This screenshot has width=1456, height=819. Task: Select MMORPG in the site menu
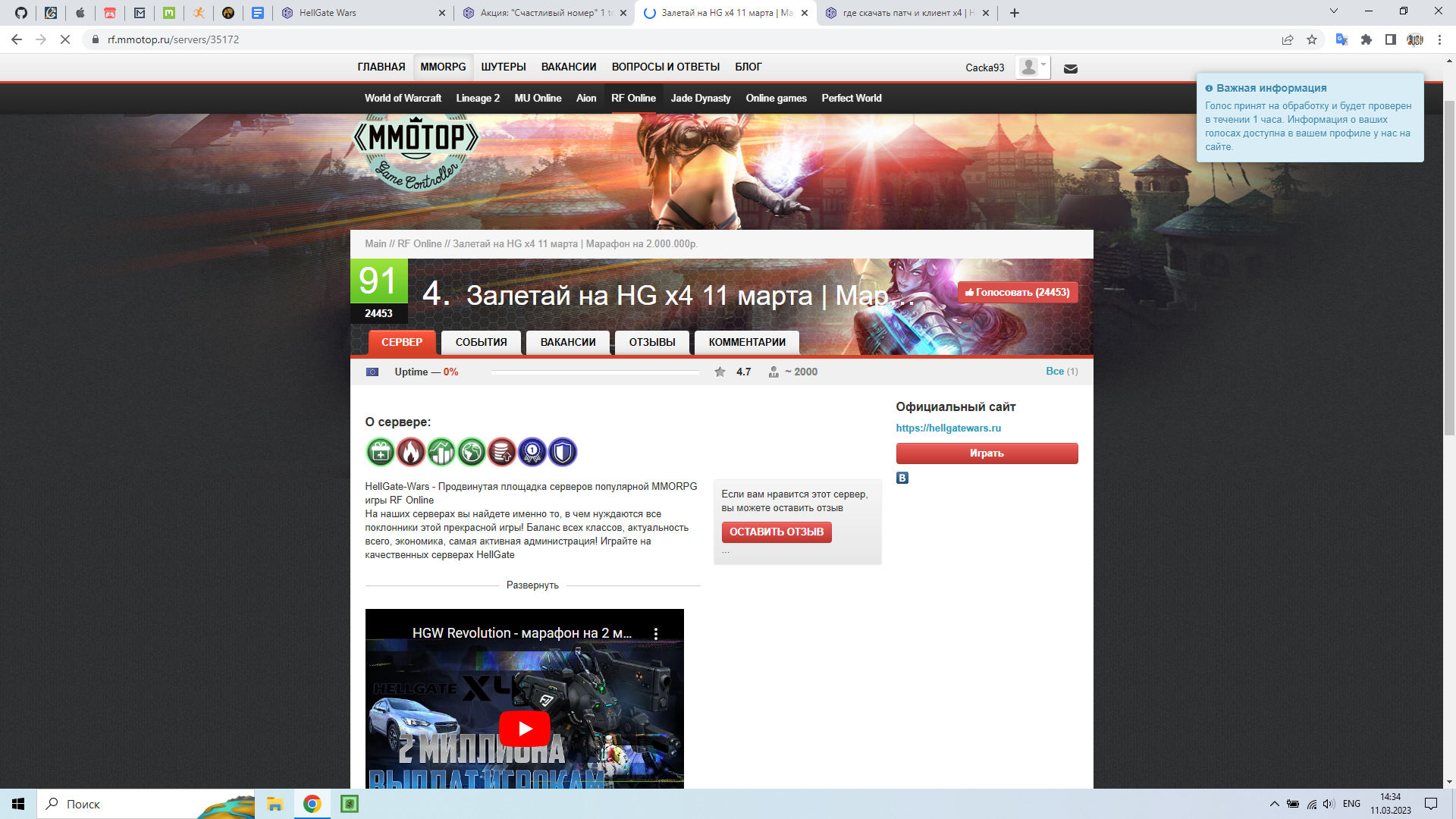click(x=444, y=67)
